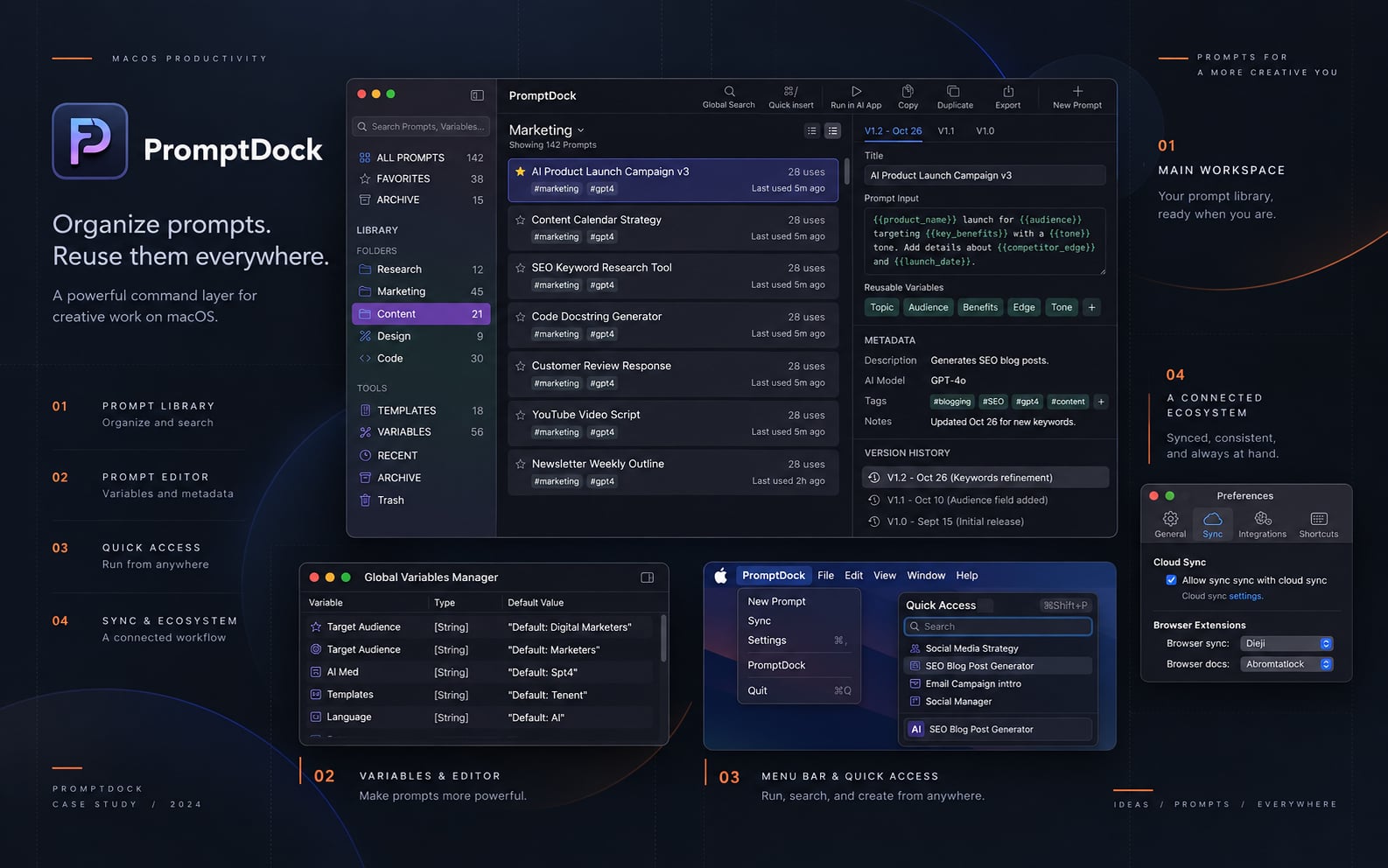
Task: Unfavorite AI Product Launch Campaign v3
Action: 520,171
